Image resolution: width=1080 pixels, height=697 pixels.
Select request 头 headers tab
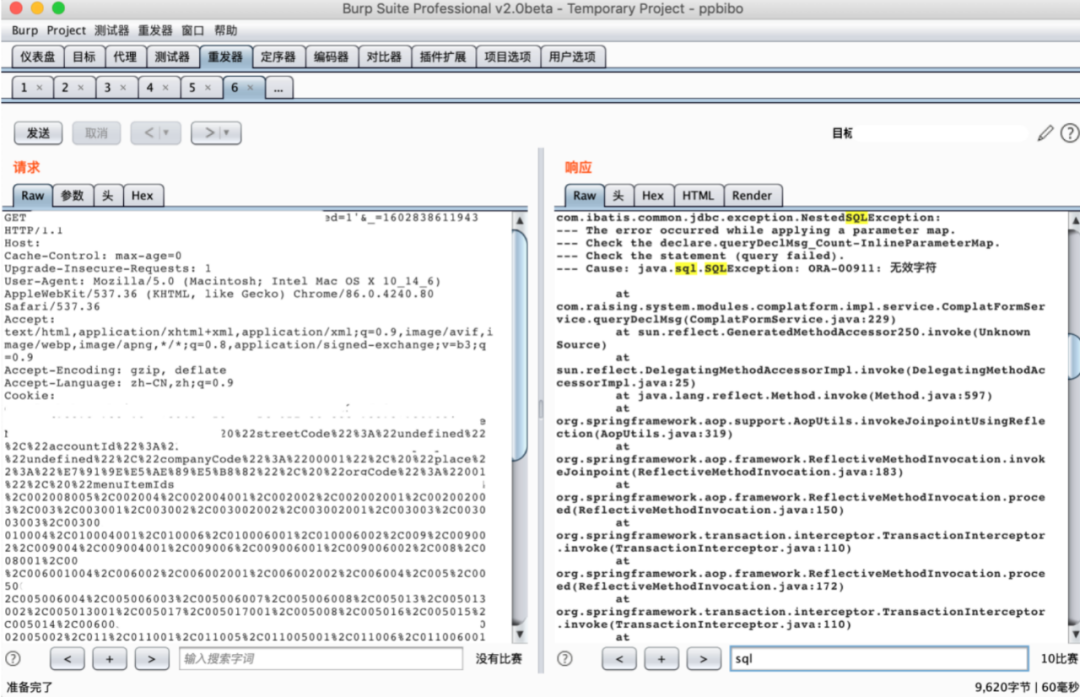point(108,196)
